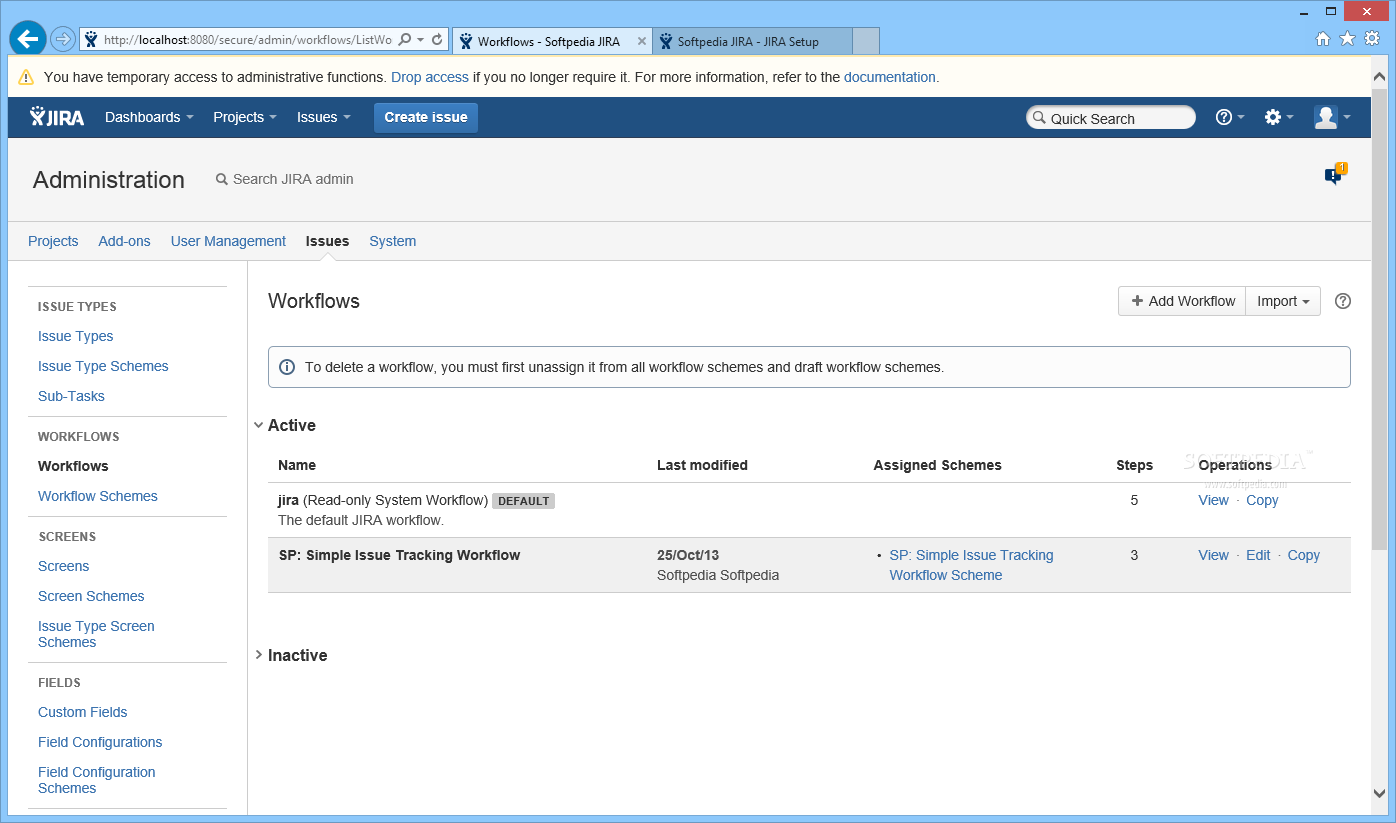
Task: Open Workflow Schemes in the sidebar
Action: (x=98, y=496)
